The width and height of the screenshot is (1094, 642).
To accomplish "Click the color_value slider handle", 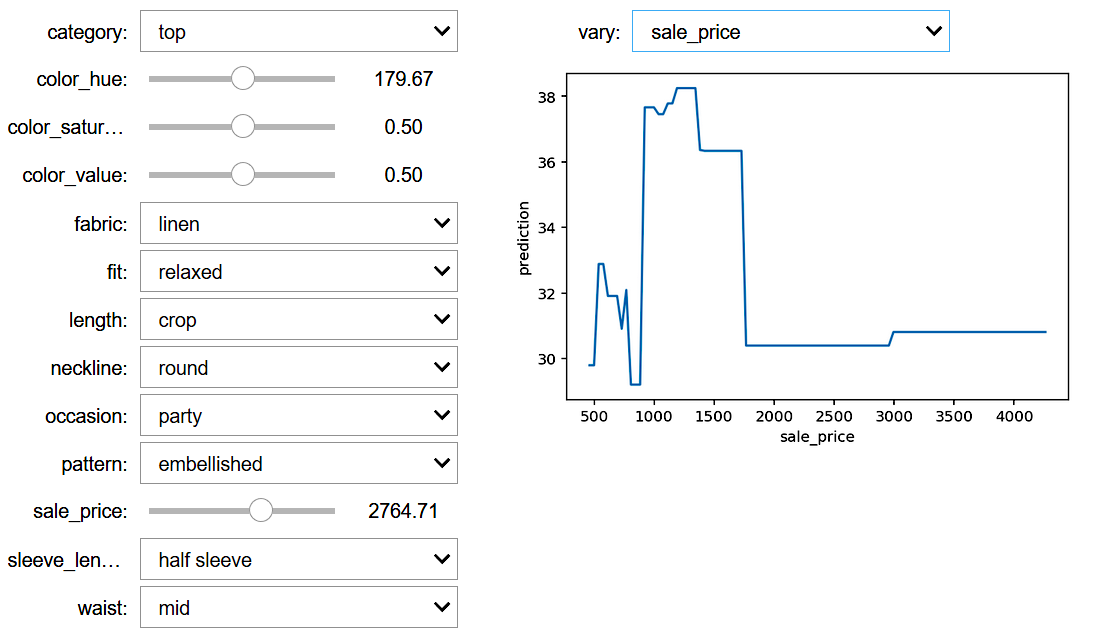I will (242, 175).
